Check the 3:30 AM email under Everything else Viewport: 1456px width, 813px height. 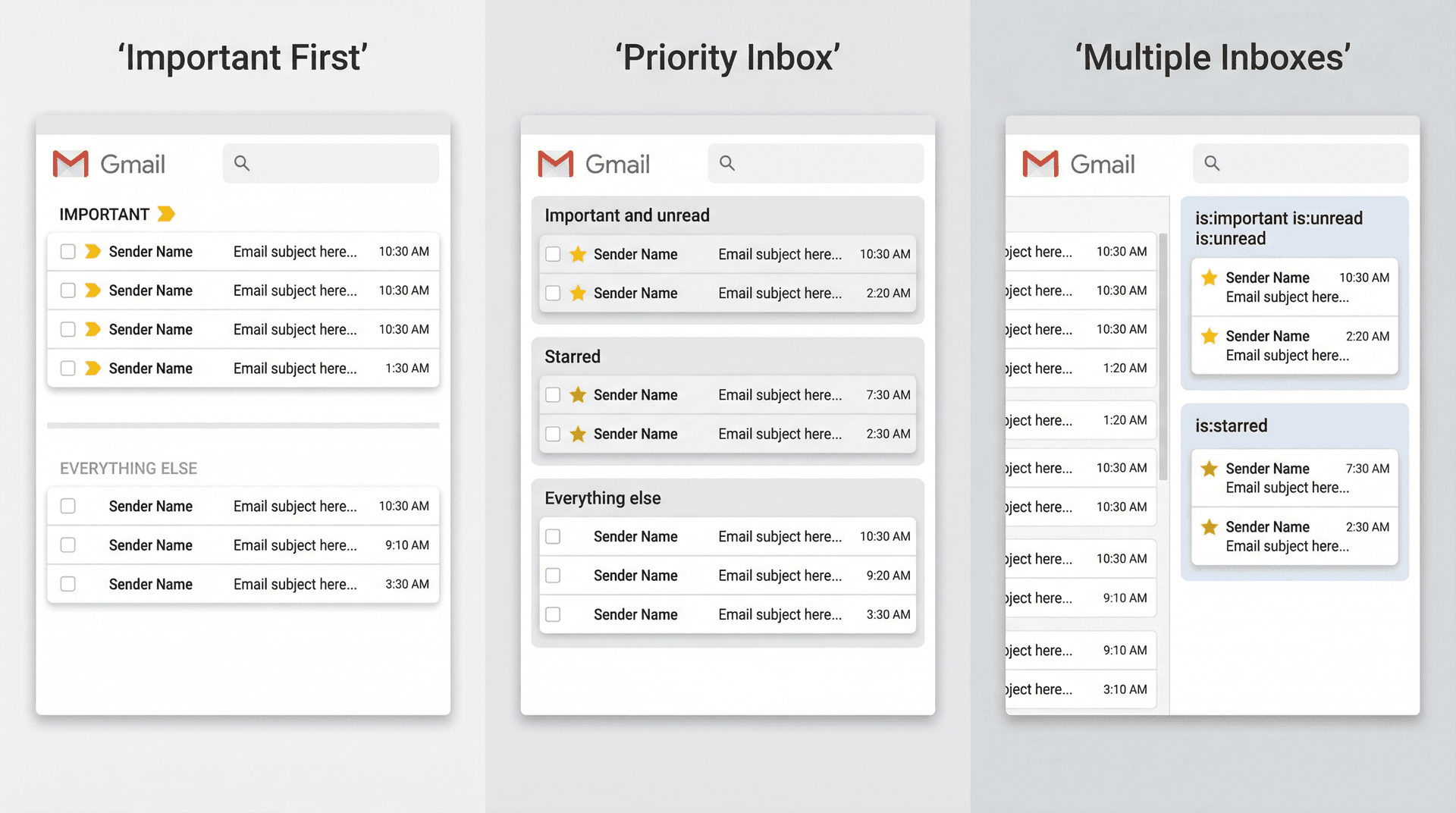552,614
